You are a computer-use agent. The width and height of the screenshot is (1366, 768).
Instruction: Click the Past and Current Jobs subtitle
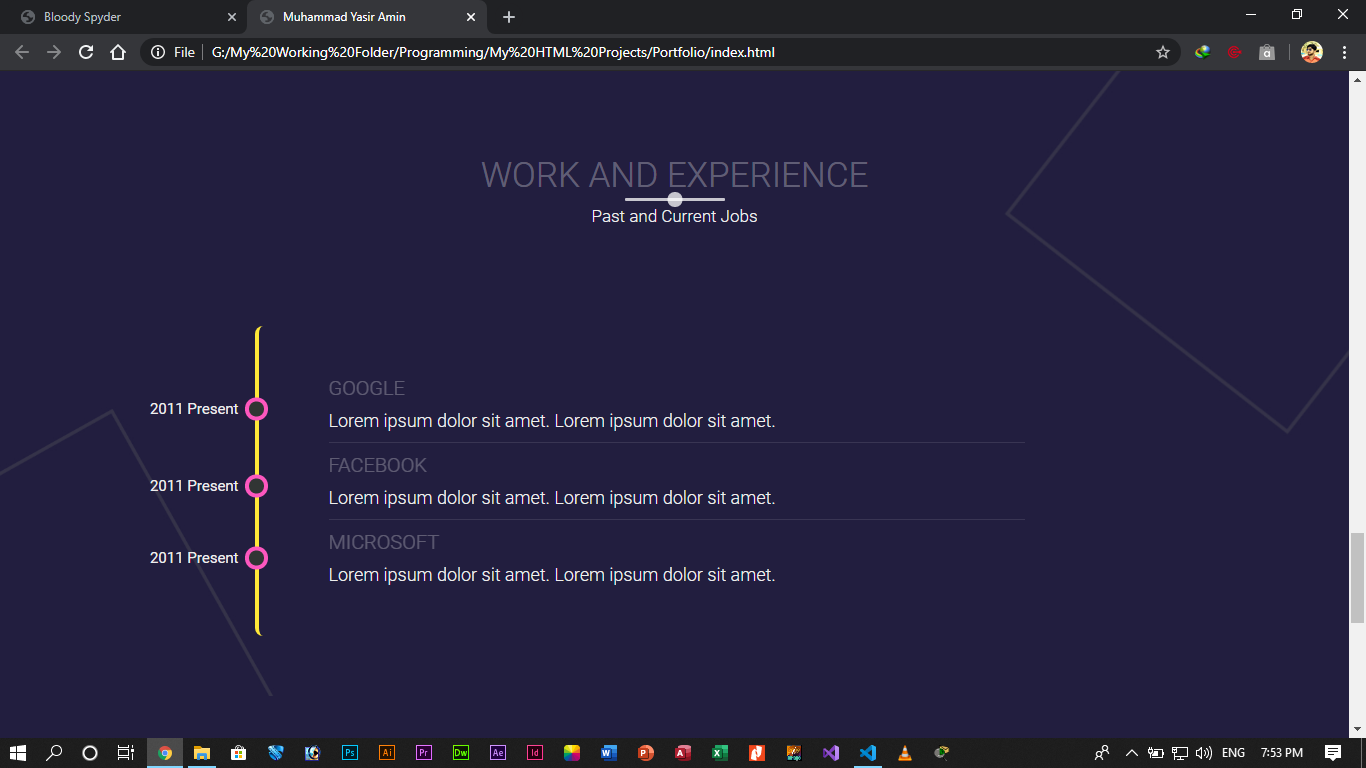pyautogui.click(x=675, y=216)
